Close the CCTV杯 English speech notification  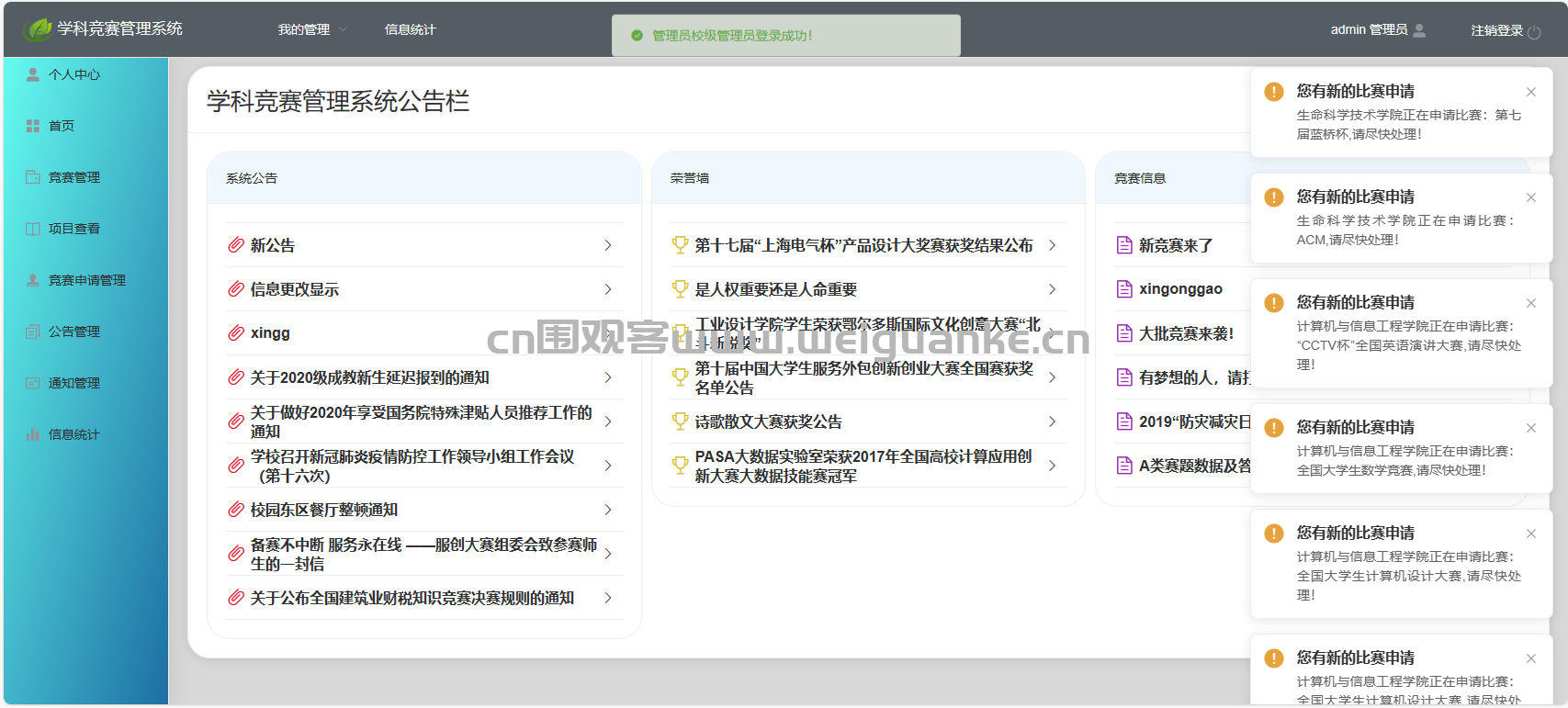pos(1531,303)
